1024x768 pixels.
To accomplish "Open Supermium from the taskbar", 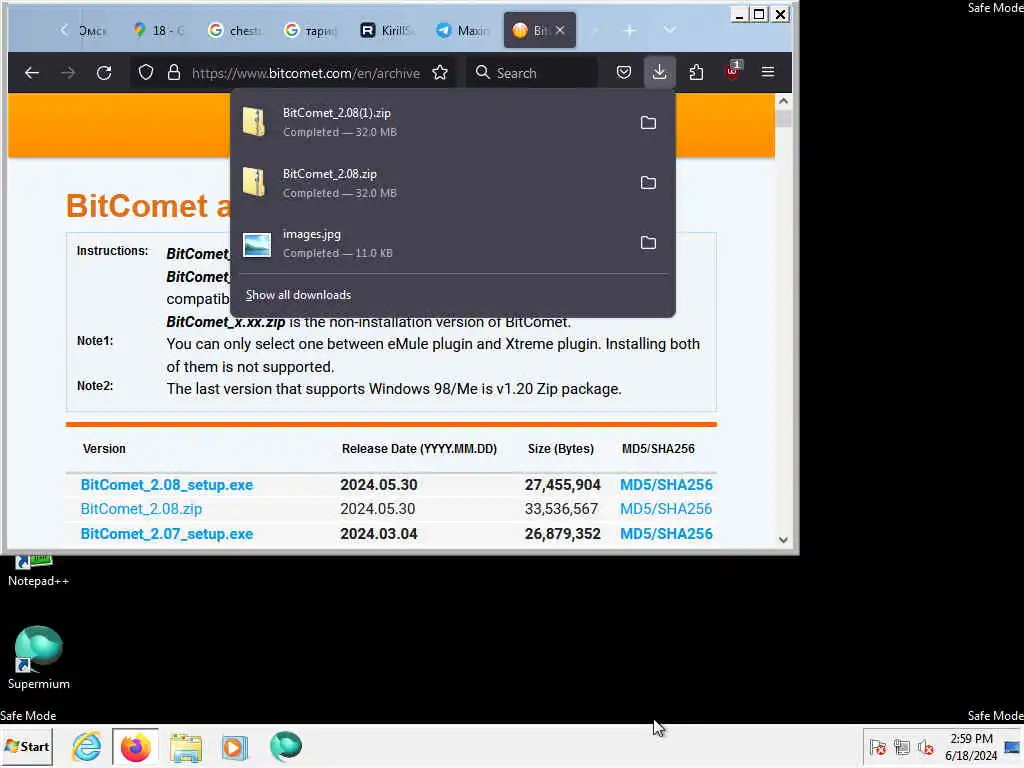I will coord(285,746).
